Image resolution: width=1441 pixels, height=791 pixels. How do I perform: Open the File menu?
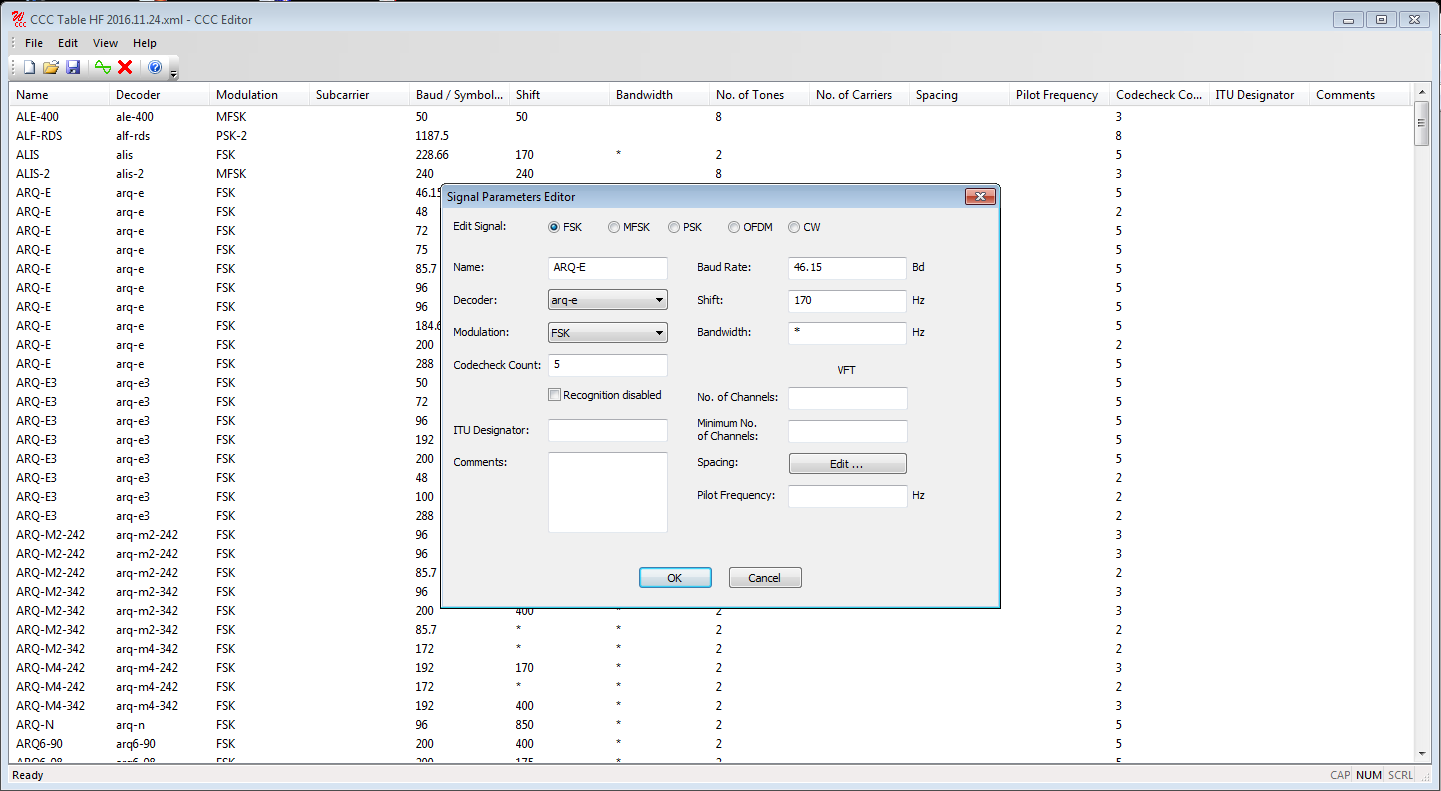34,43
